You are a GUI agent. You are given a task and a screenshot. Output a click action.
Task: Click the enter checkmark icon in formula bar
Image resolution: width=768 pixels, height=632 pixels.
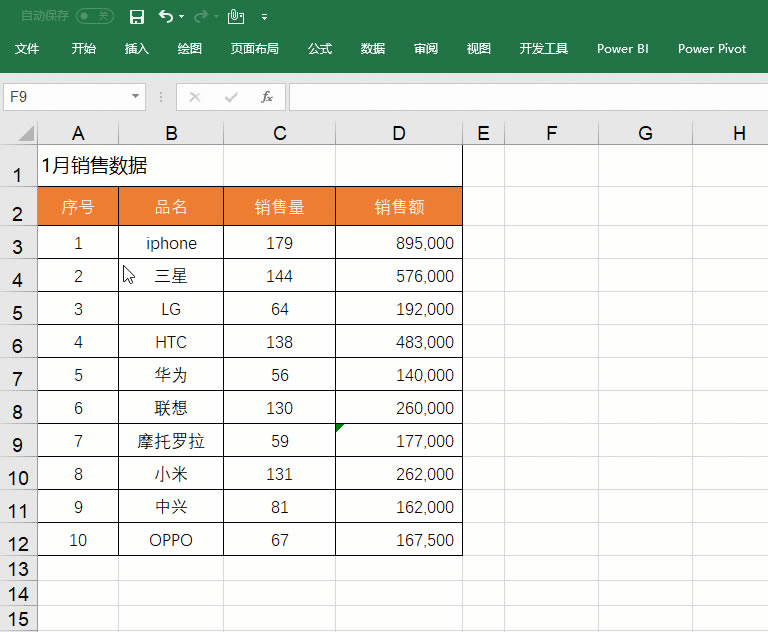[231, 97]
